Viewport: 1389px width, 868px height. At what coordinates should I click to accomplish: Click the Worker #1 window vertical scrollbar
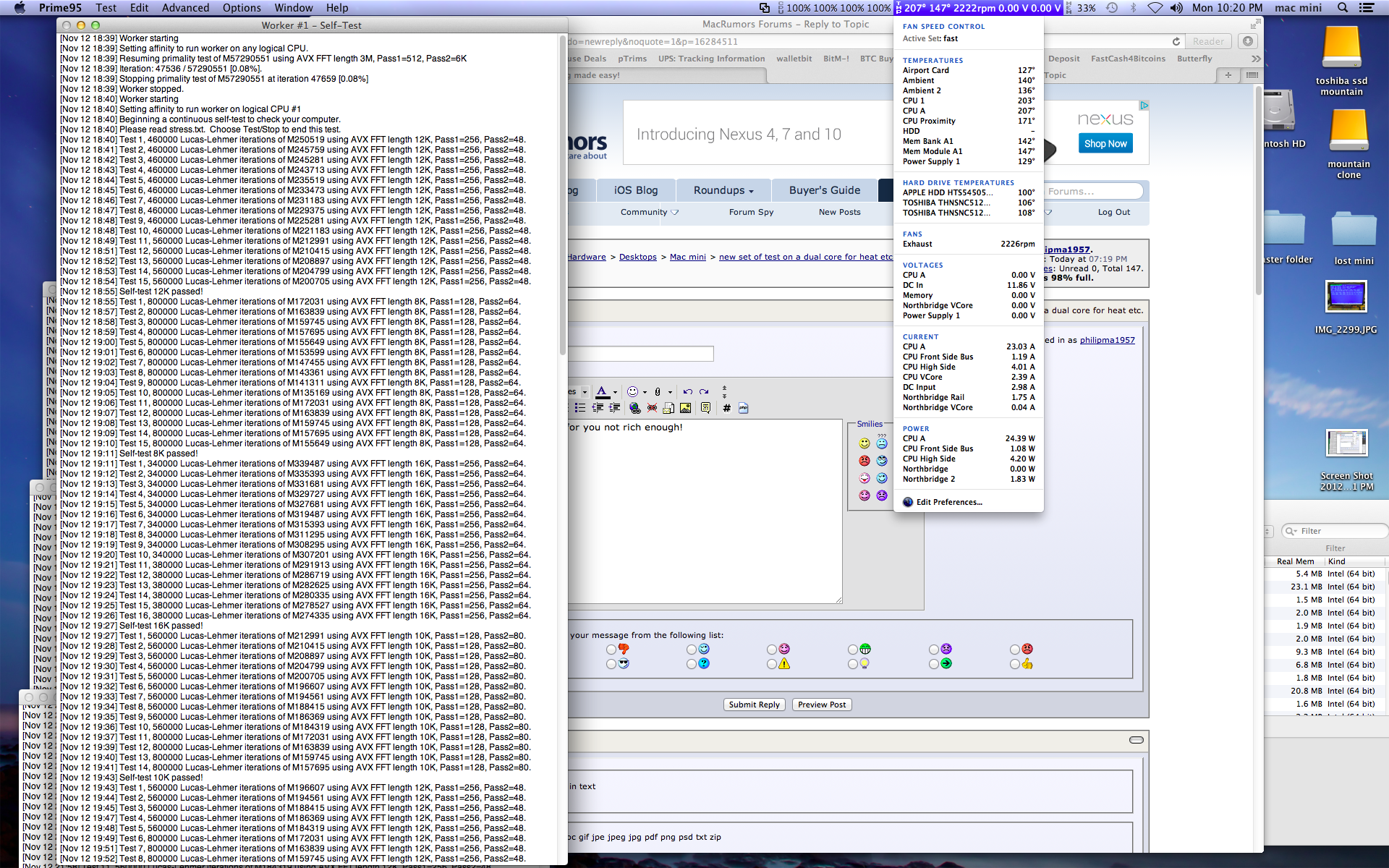click(x=562, y=195)
